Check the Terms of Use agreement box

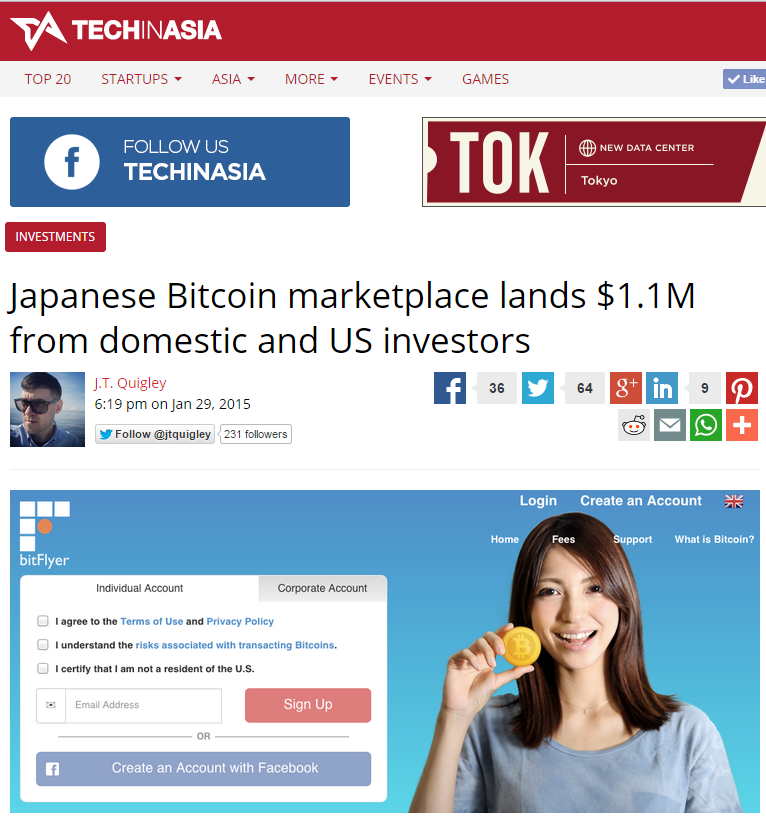[x=43, y=621]
